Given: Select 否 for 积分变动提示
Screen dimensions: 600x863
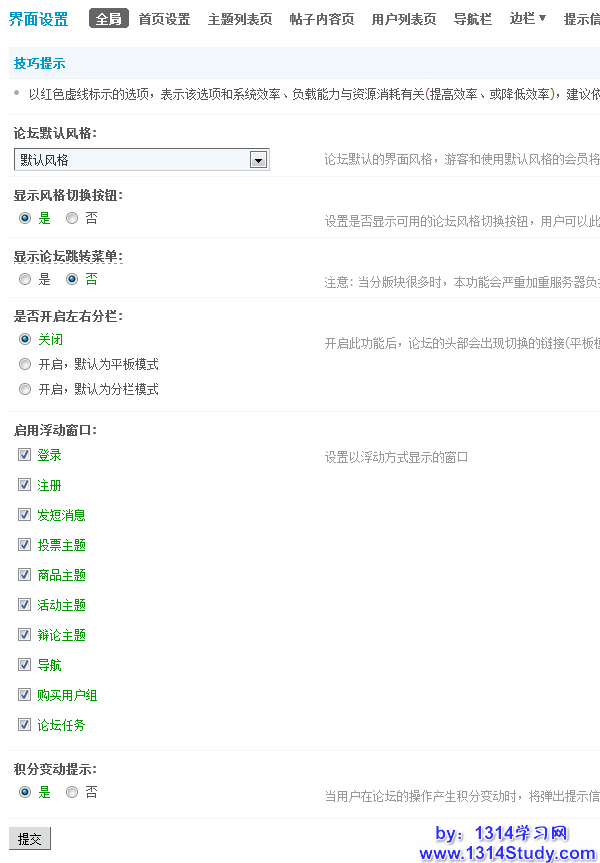Looking at the screenshot, I should [x=72, y=792].
